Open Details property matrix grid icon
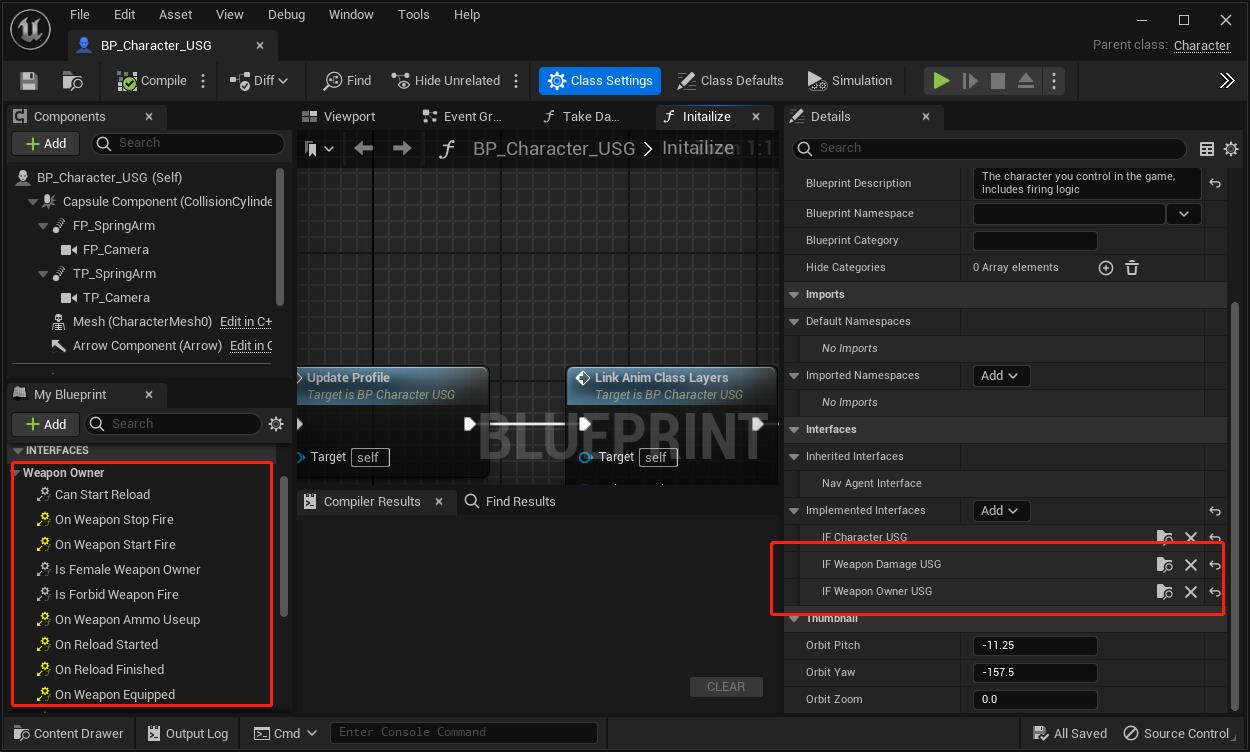The image size is (1250, 752). [1207, 149]
